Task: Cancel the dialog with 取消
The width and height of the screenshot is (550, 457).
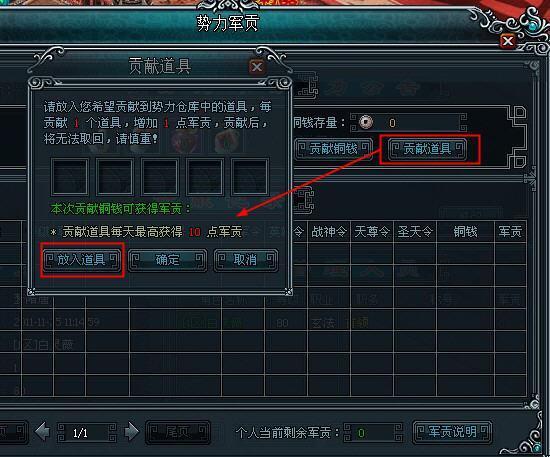Action: click(x=246, y=260)
